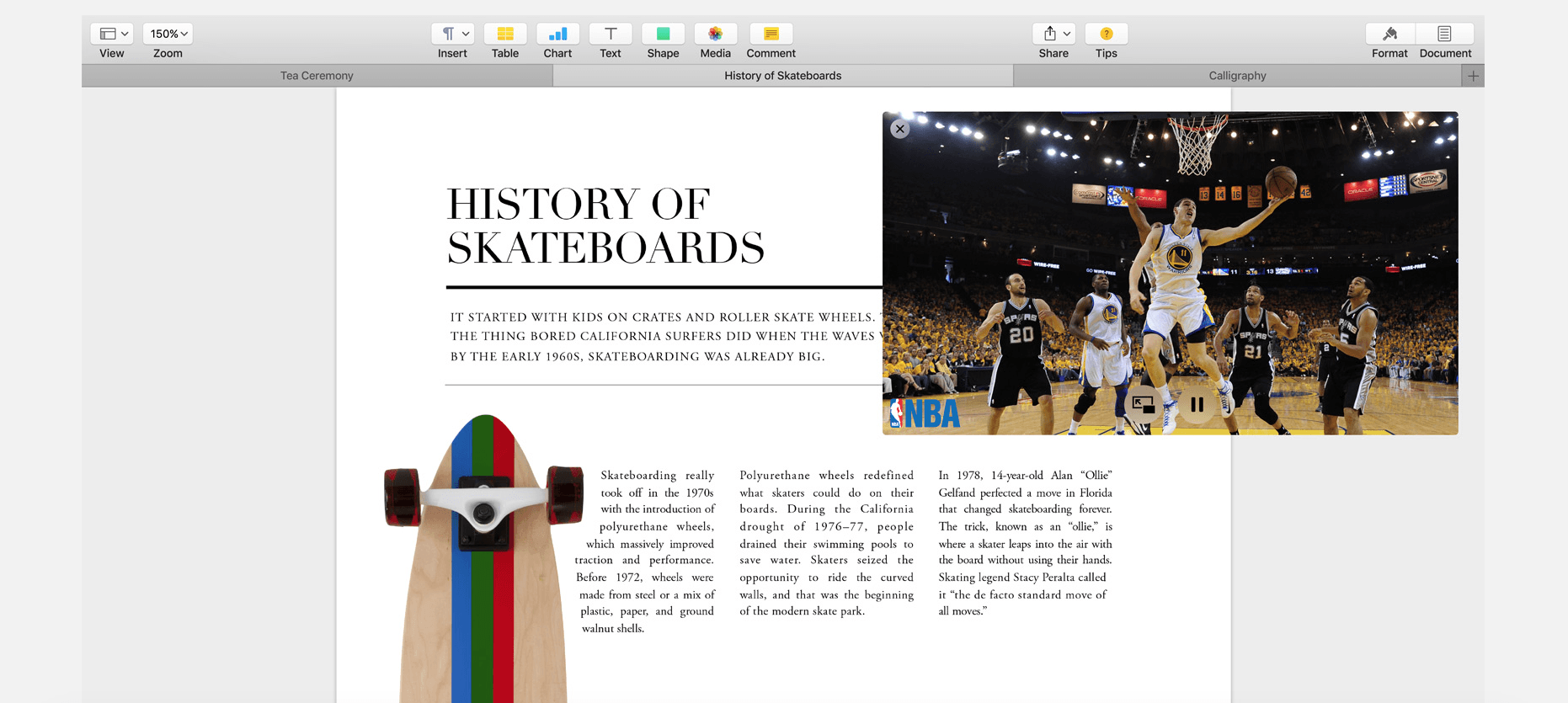1568x703 pixels.
Task: Switch to the Calligraphy tab
Action: (x=1237, y=76)
